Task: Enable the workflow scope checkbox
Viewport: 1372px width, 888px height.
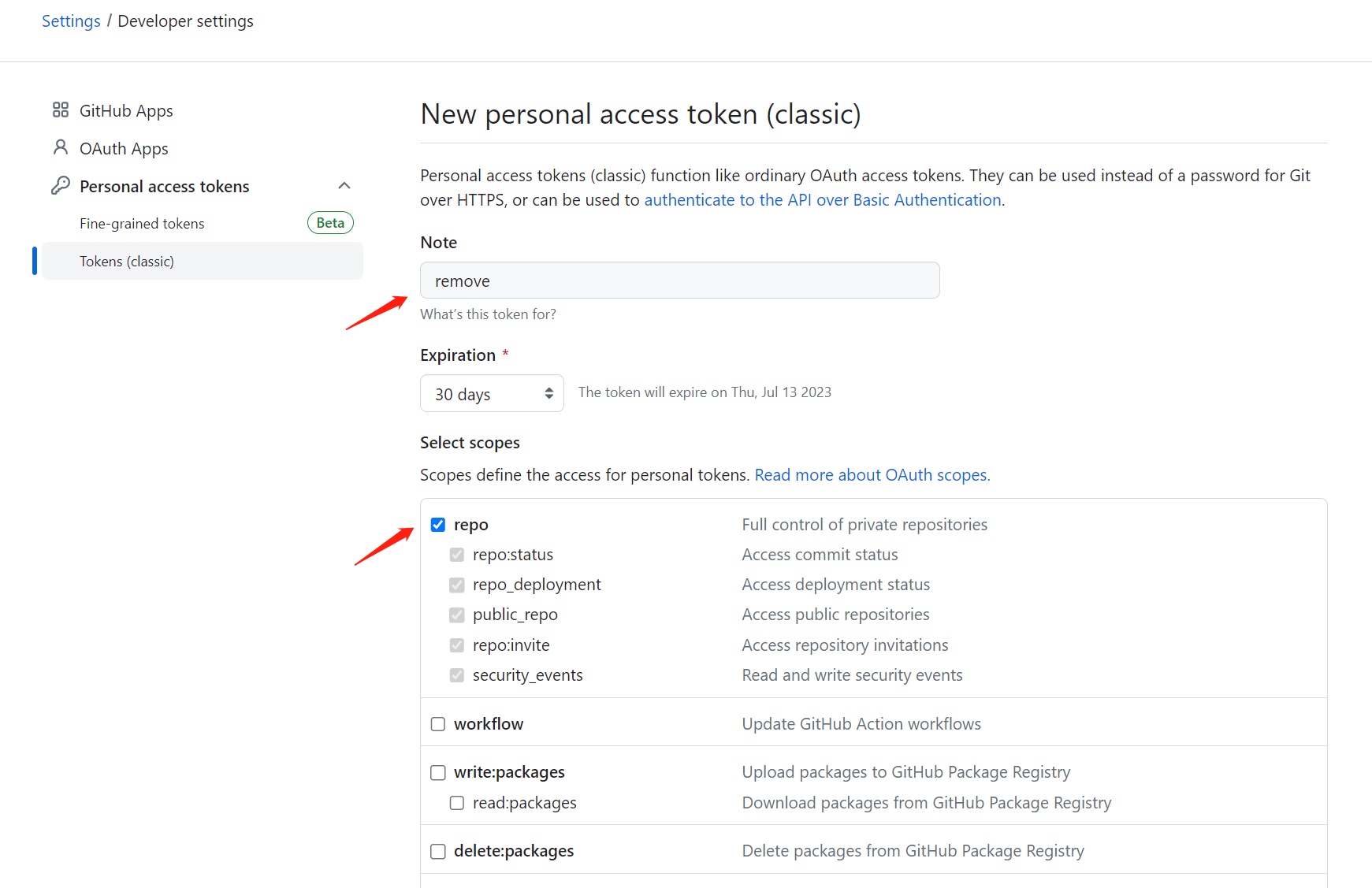Action: pyautogui.click(x=438, y=724)
